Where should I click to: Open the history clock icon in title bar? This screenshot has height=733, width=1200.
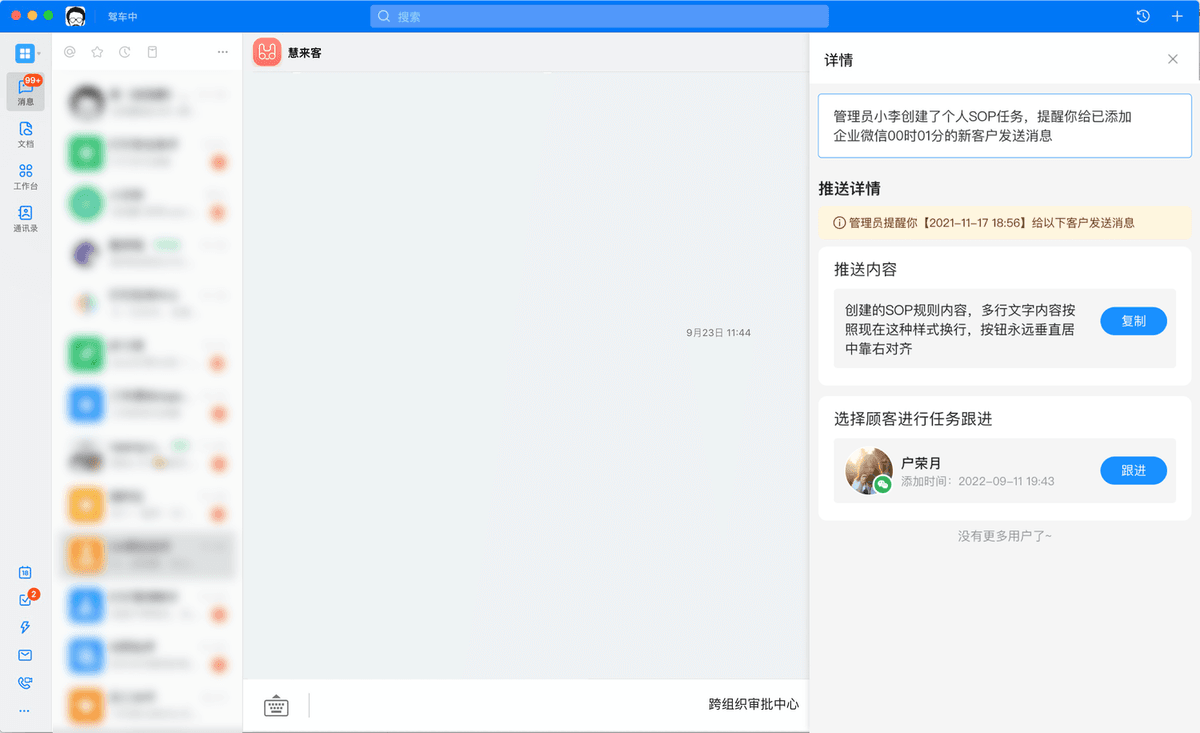pos(1143,16)
